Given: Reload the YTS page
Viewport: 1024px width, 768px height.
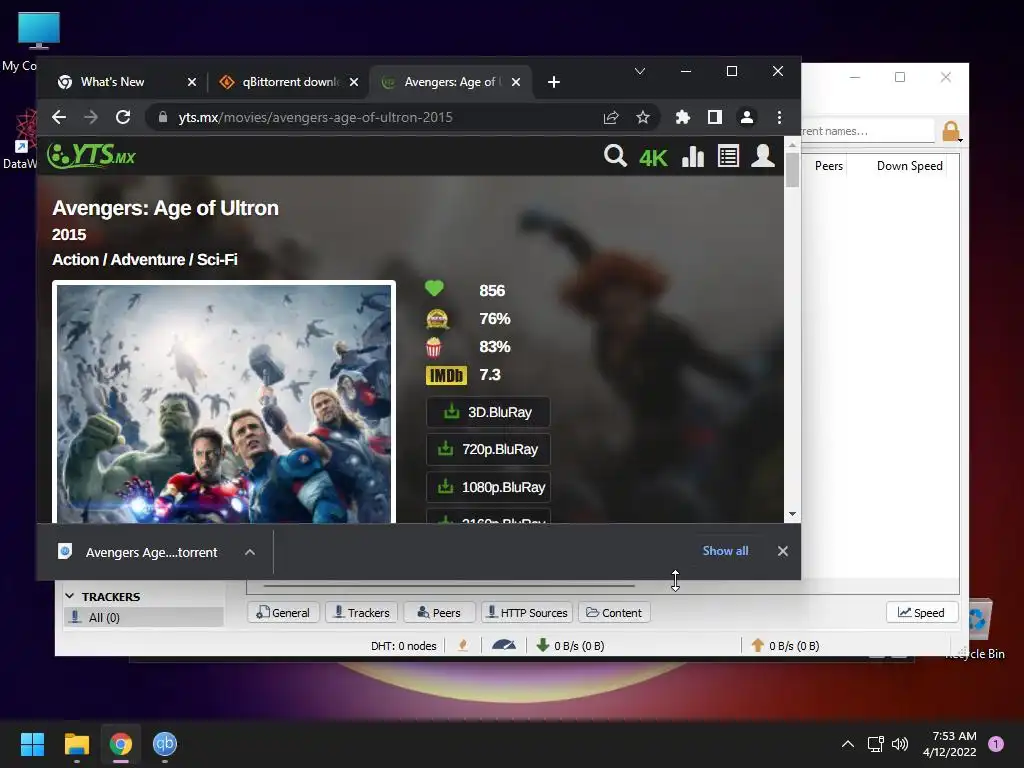Looking at the screenshot, I should [123, 118].
